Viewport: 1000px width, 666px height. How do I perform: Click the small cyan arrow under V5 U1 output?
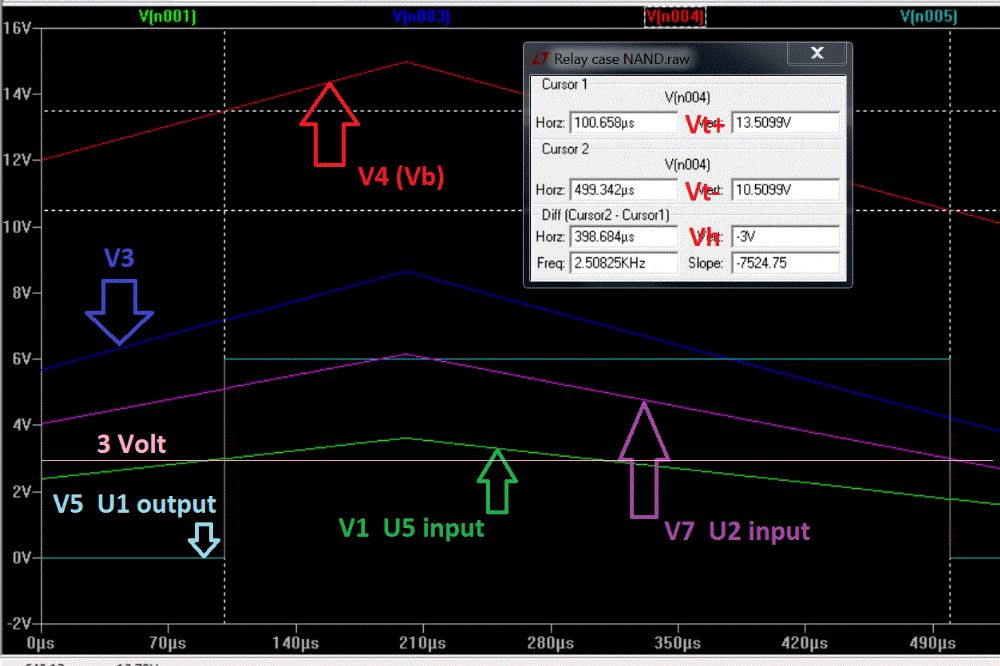pos(204,540)
